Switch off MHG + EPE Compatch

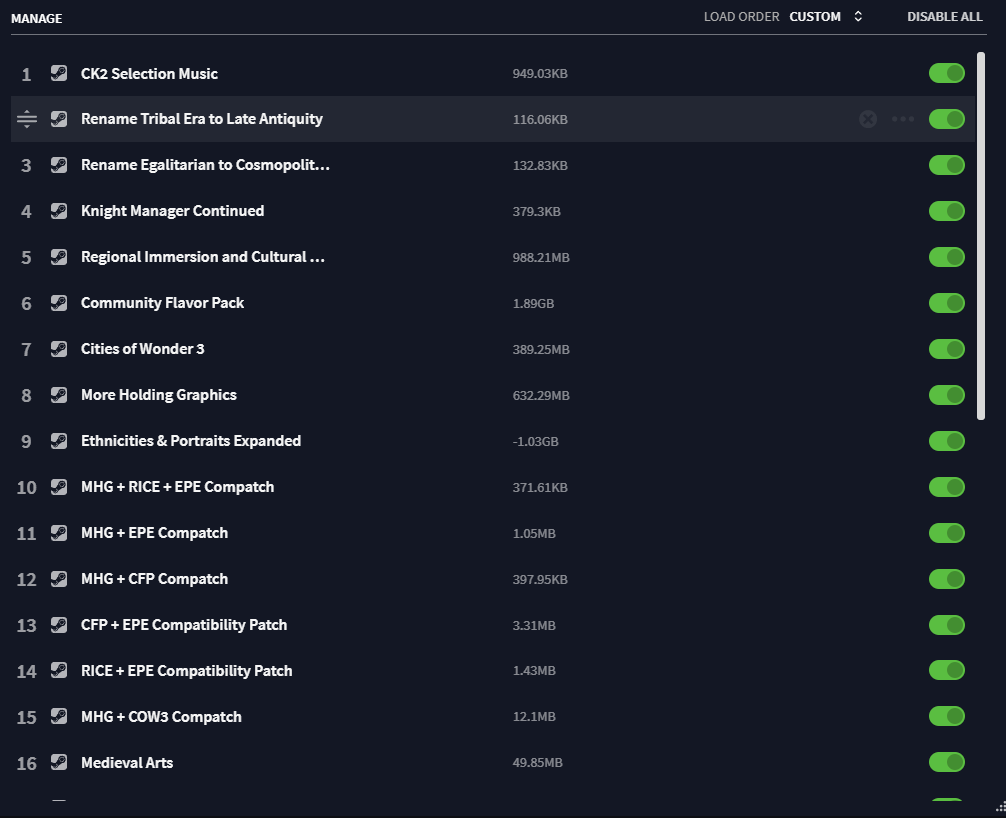click(946, 533)
